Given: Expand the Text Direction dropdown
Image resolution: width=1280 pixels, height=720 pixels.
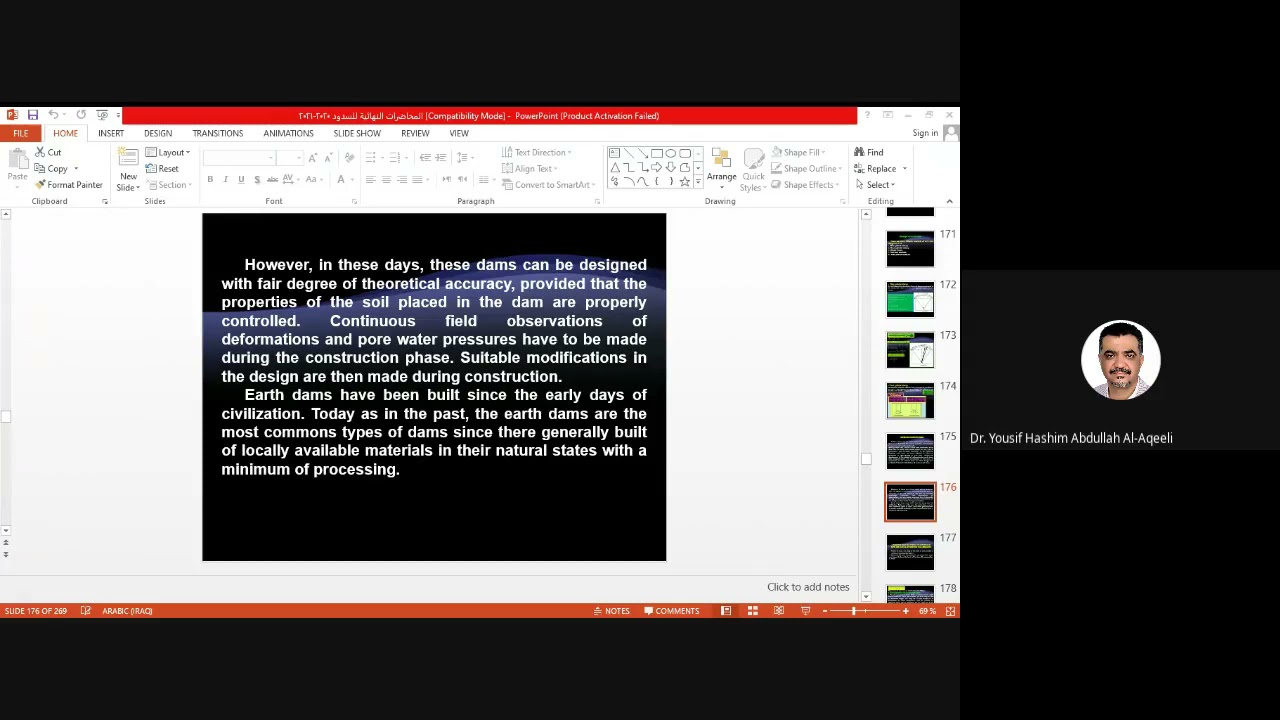Looking at the screenshot, I should tap(537, 152).
